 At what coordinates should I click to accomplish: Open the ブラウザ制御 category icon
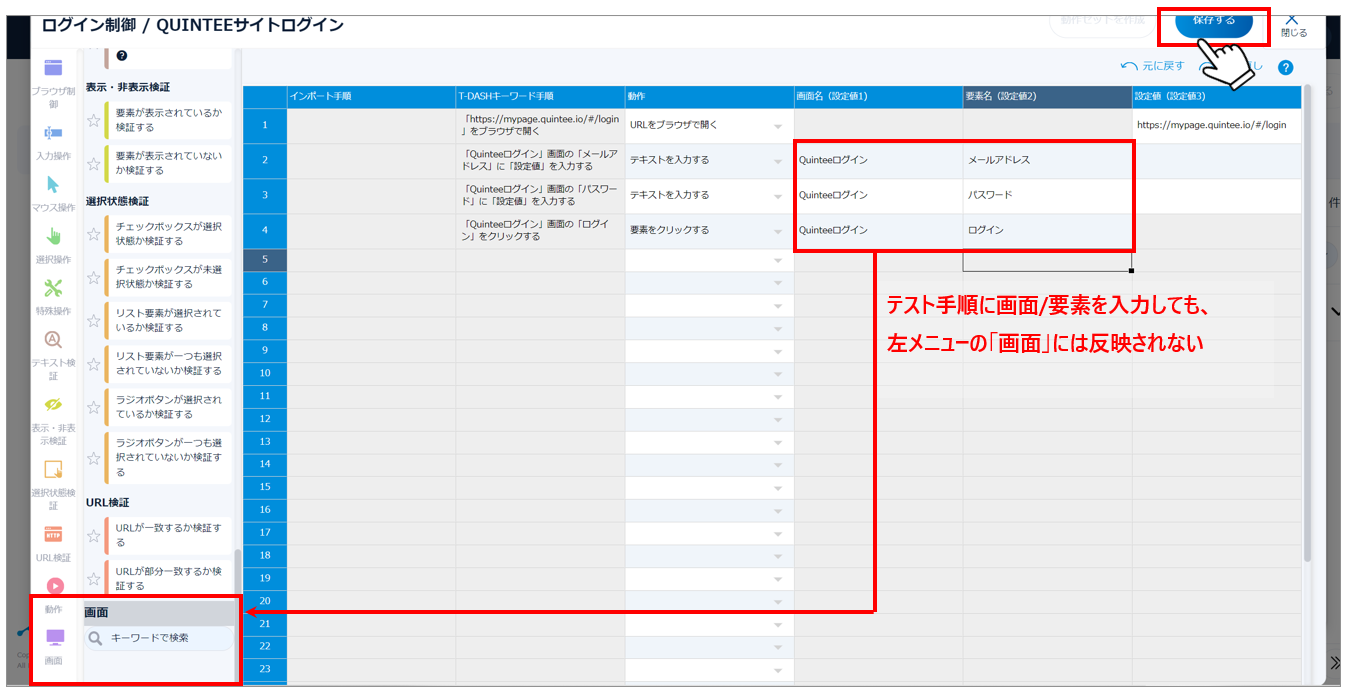coord(54,69)
